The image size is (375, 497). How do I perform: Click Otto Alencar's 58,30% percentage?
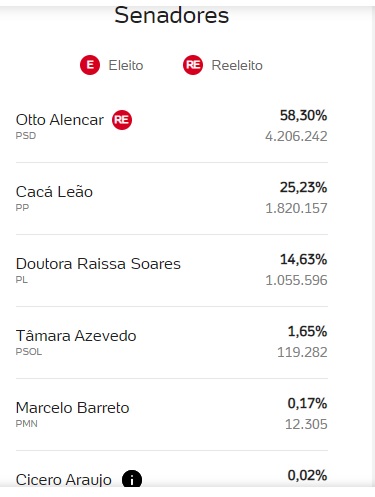point(303,116)
